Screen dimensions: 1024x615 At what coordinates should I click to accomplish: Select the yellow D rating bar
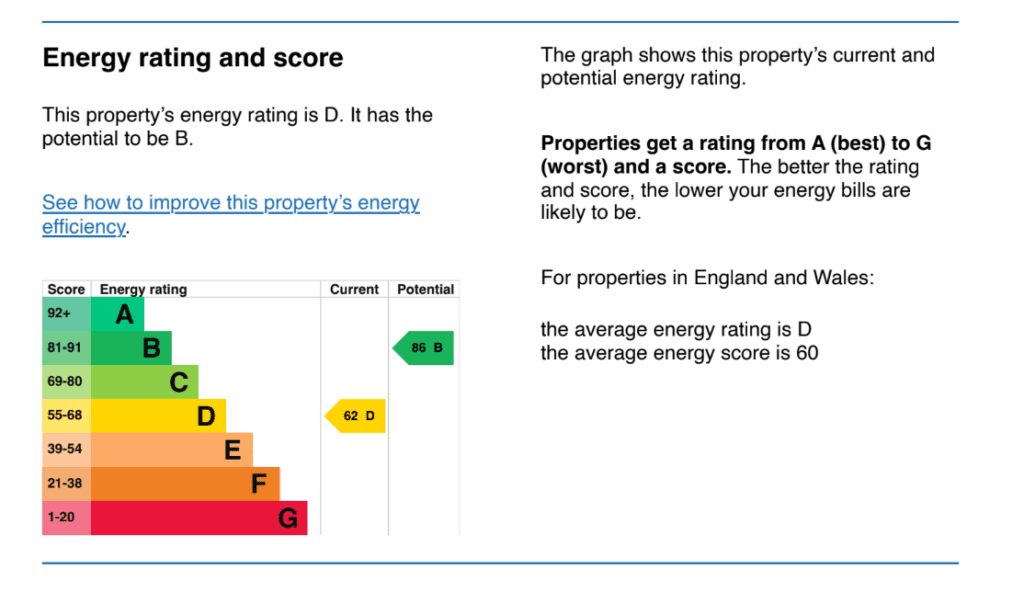pos(159,416)
